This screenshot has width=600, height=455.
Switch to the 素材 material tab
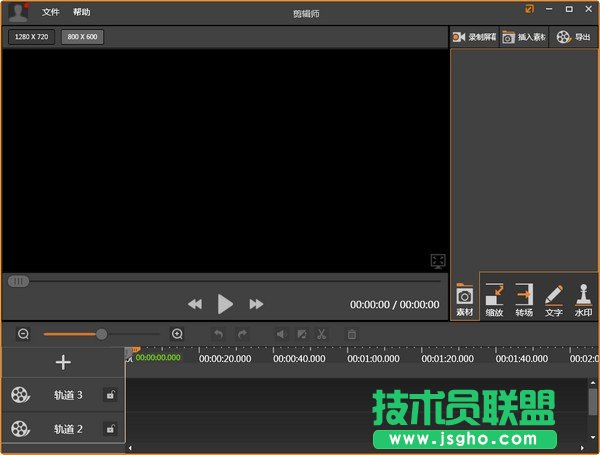click(x=465, y=300)
